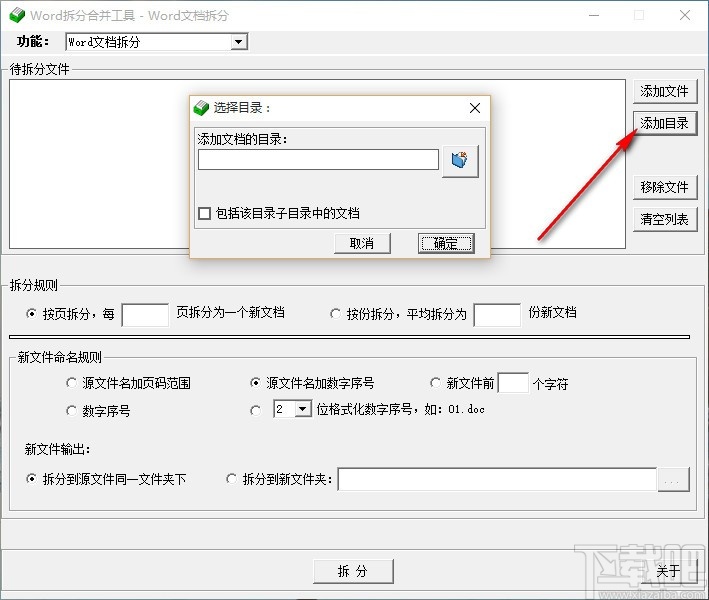Click the 关于 about button
709x600 pixels.
pos(669,571)
